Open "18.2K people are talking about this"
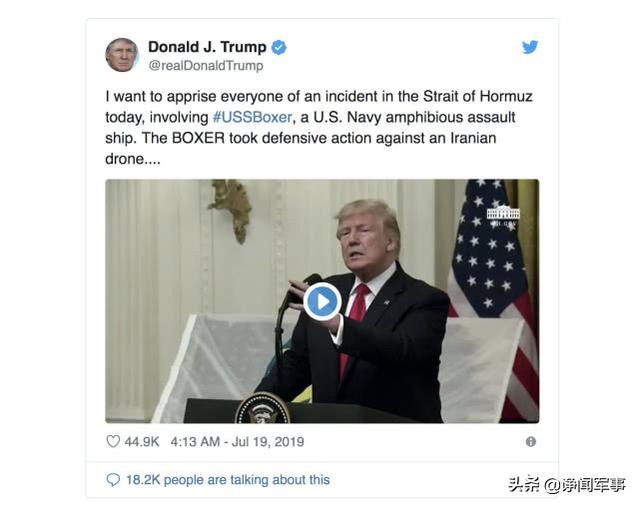The height and width of the screenshot is (507, 640). point(228,480)
